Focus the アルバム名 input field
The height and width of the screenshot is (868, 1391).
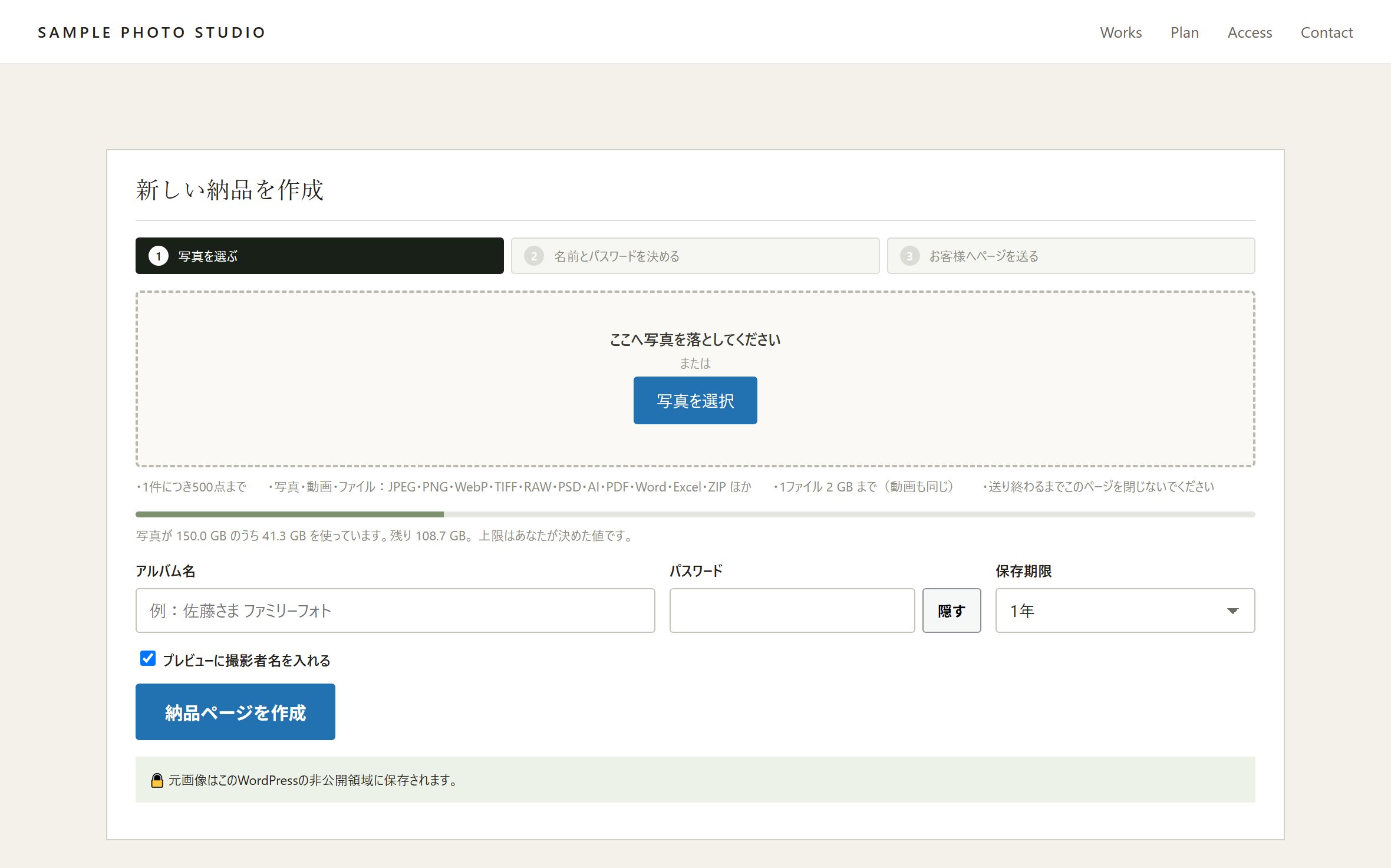point(395,610)
